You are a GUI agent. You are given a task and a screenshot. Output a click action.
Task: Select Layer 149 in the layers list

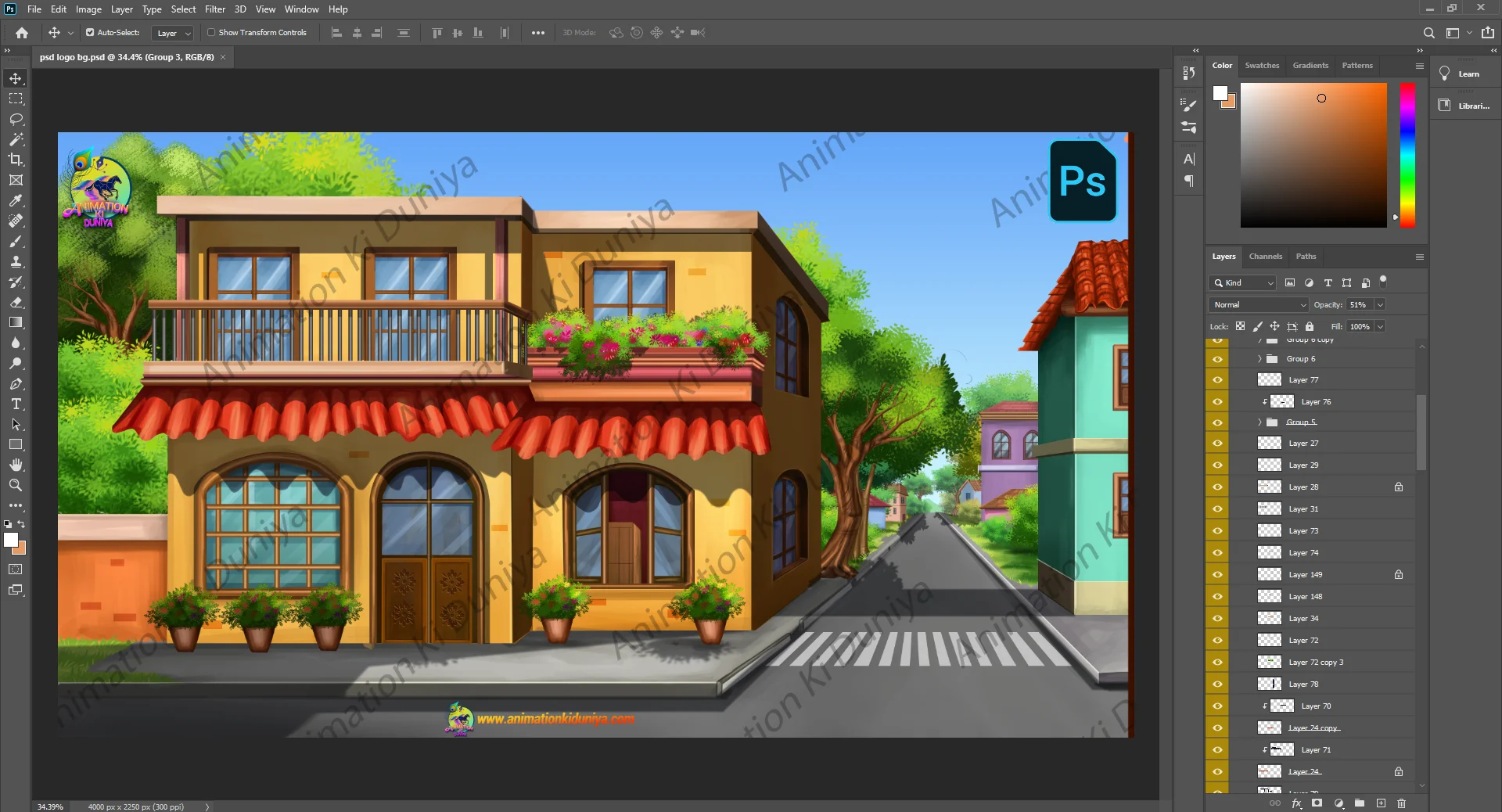pyautogui.click(x=1306, y=575)
